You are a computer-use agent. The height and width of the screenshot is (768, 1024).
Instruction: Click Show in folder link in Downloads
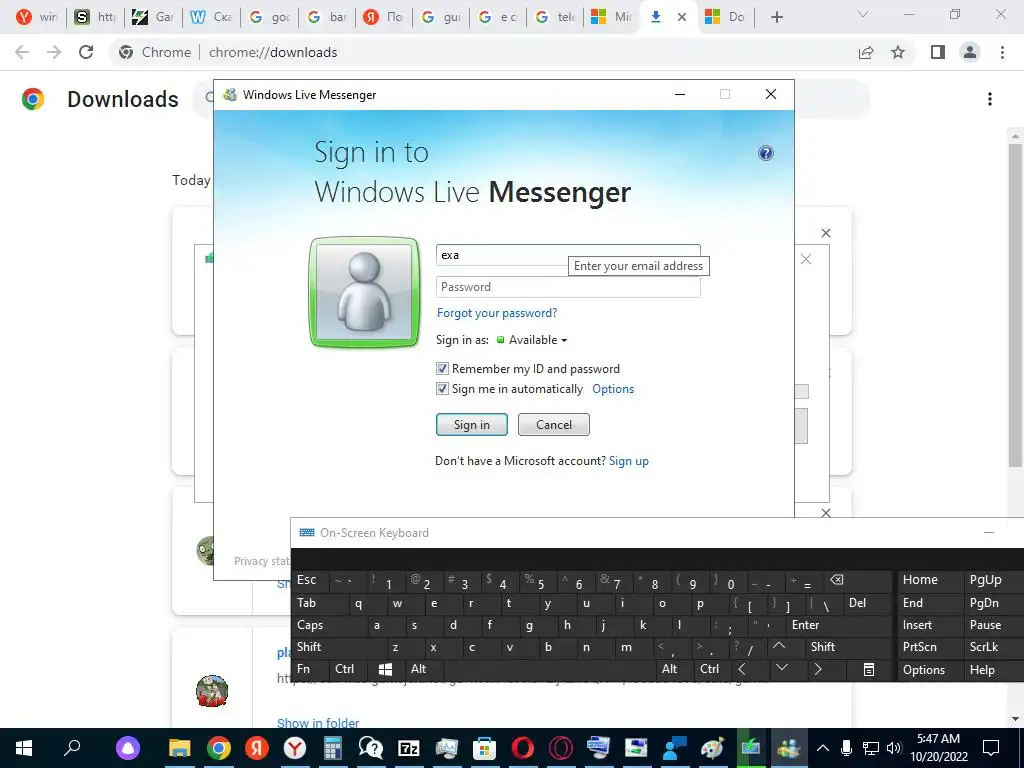[318, 723]
